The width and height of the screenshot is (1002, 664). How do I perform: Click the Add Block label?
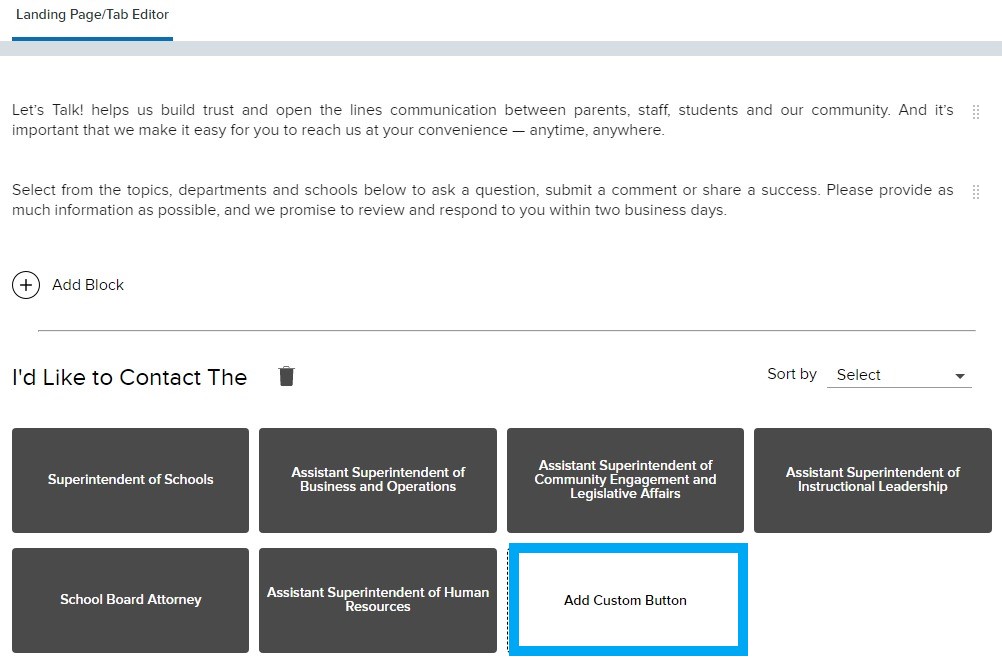tap(87, 285)
